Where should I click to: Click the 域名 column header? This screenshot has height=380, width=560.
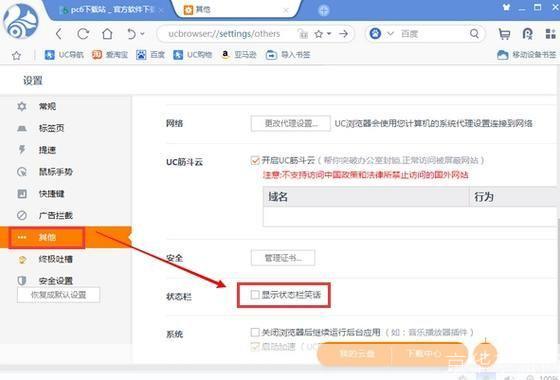pos(366,197)
